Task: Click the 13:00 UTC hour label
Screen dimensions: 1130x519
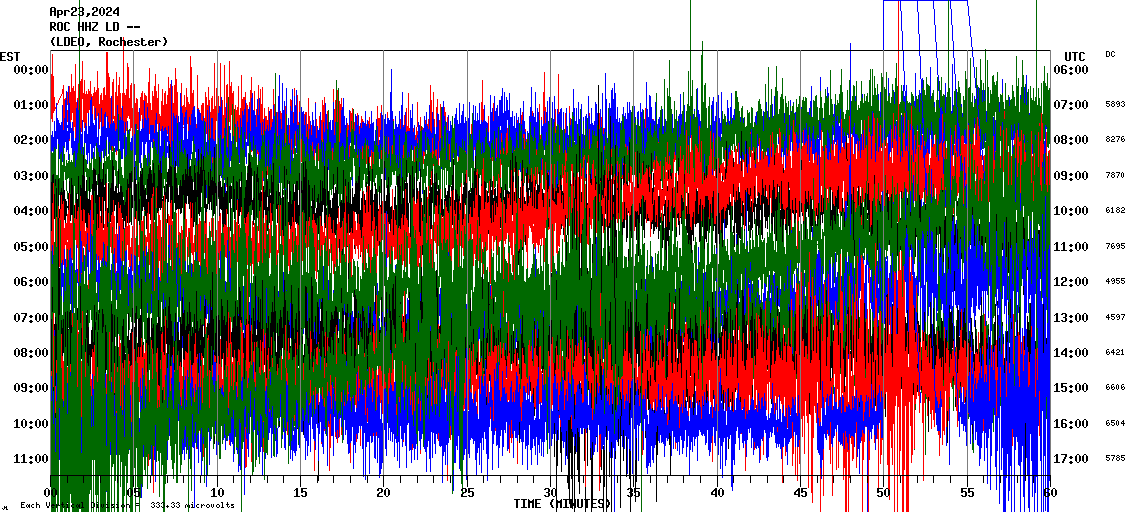Action: (x=1071, y=317)
